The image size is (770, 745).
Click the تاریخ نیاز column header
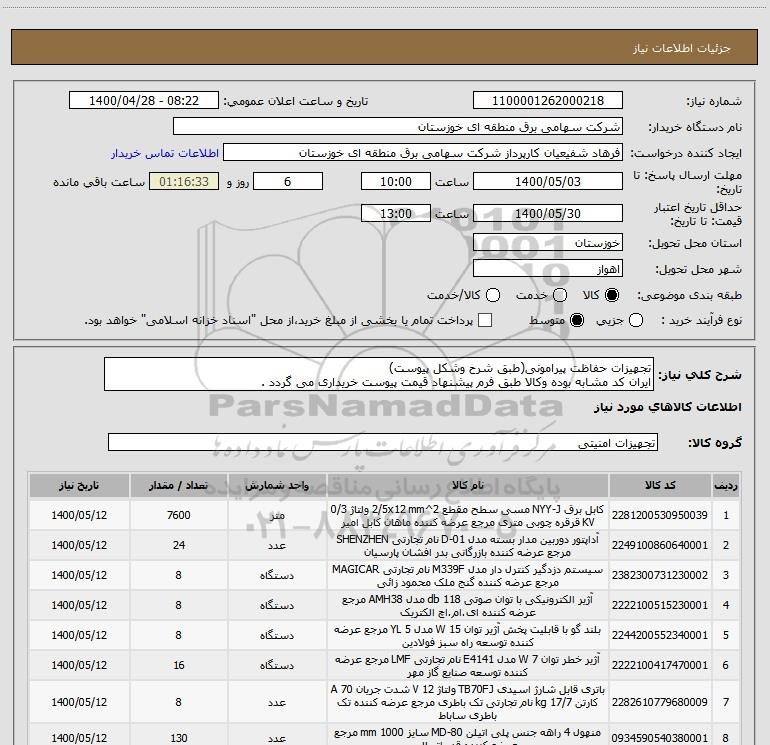79,485
